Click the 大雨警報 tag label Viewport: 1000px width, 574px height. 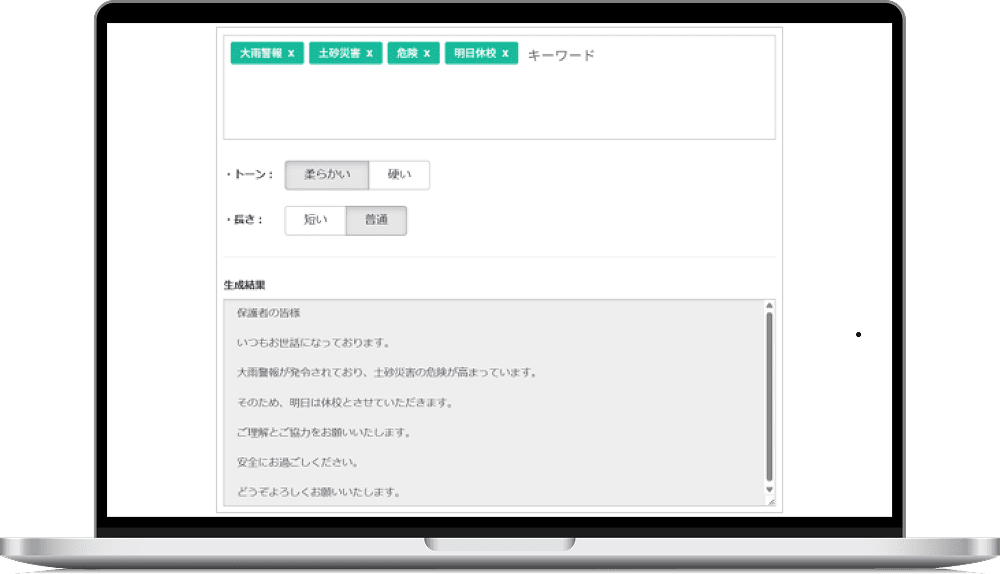261,54
